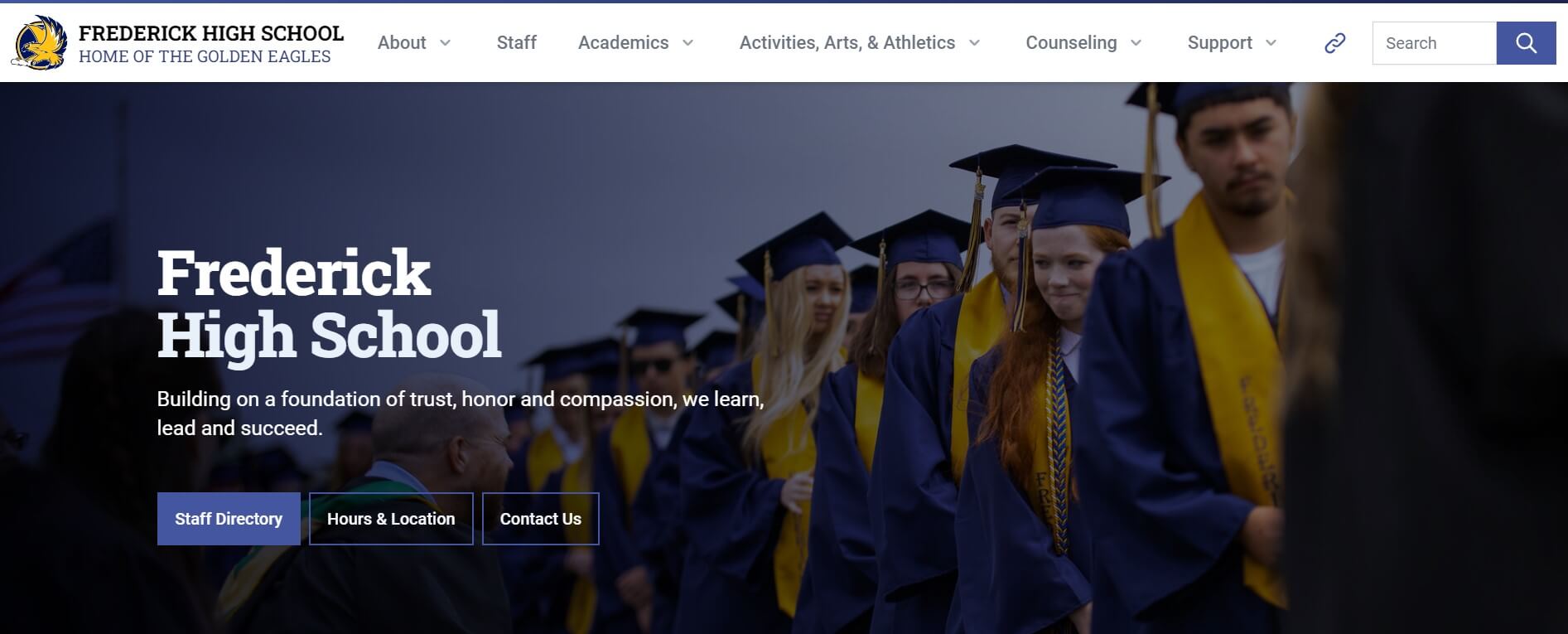The height and width of the screenshot is (634, 1568).
Task: Select Academics in the navigation bar
Action: click(623, 43)
